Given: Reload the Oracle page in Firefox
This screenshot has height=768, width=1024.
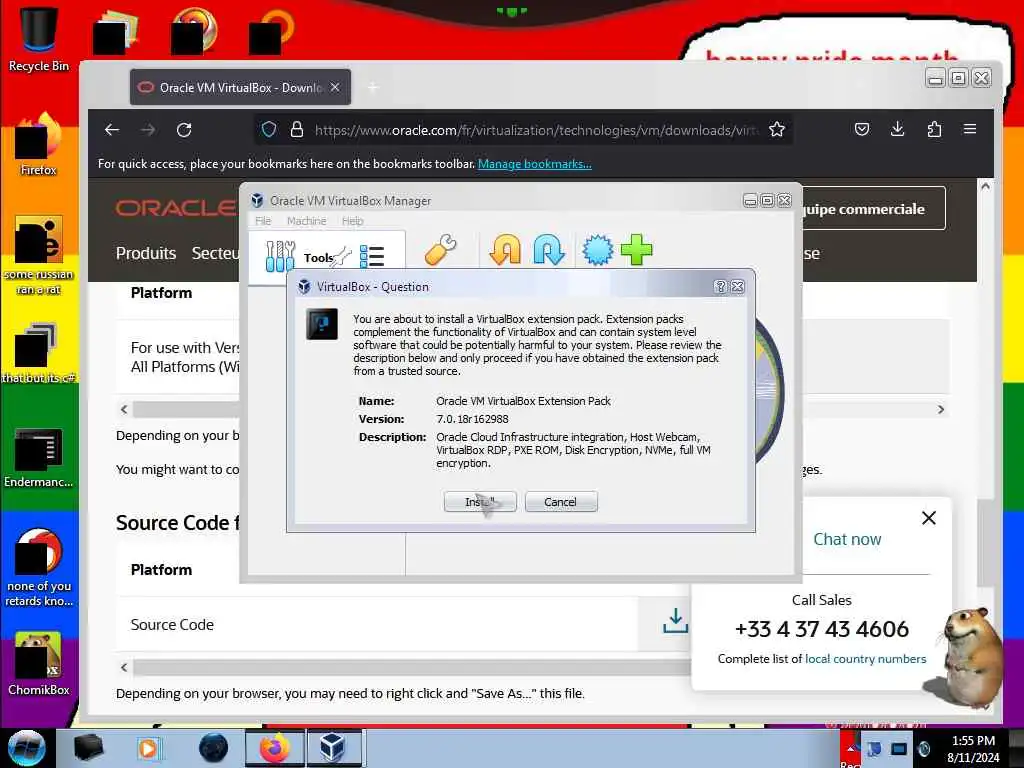Looking at the screenshot, I should pyautogui.click(x=184, y=130).
